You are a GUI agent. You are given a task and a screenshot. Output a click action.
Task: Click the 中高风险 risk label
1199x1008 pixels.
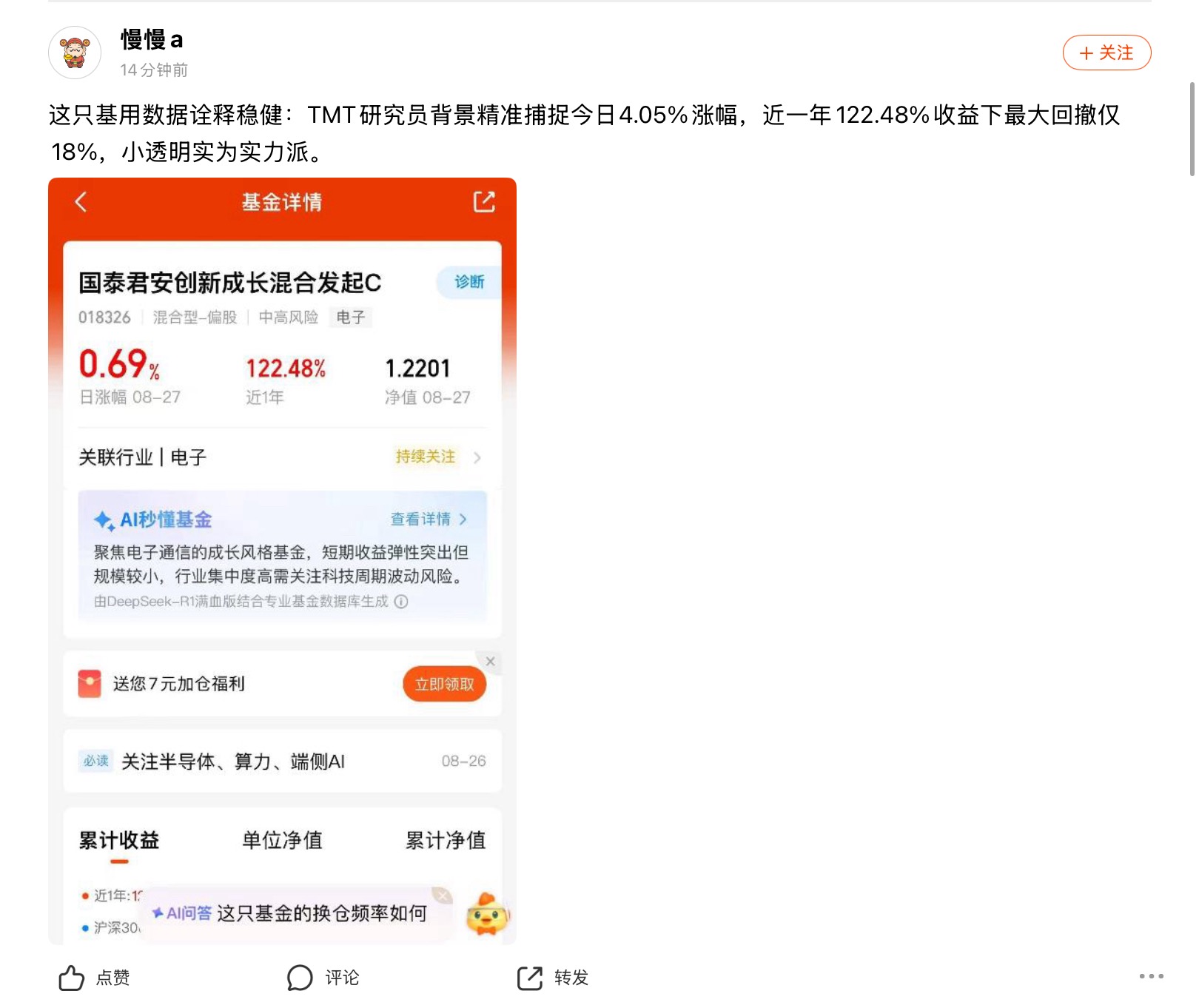(x=289, y=317)
